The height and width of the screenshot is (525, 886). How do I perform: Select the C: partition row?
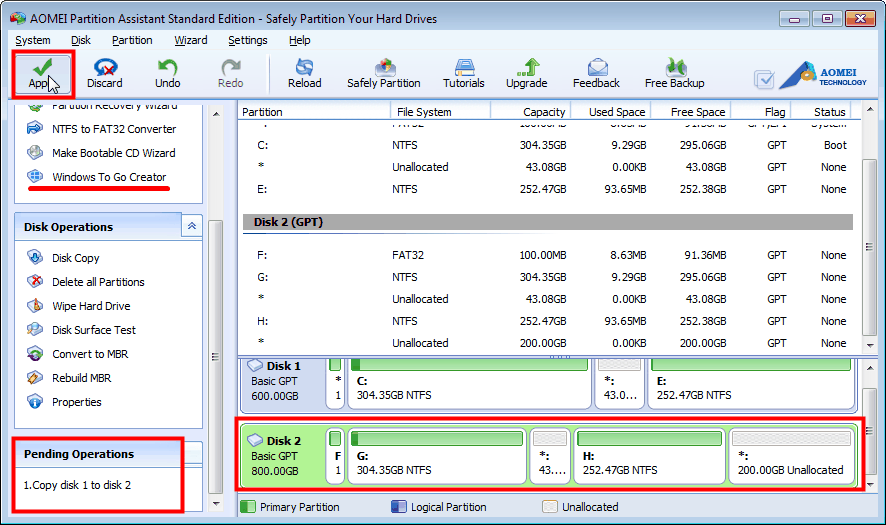tap(548, 145)
